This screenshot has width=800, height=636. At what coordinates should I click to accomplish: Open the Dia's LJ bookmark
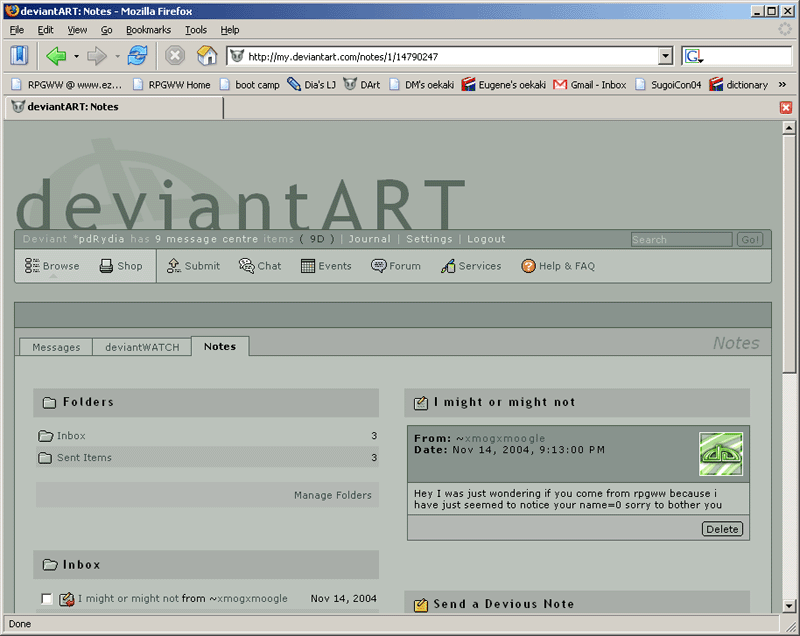[311, 85]
